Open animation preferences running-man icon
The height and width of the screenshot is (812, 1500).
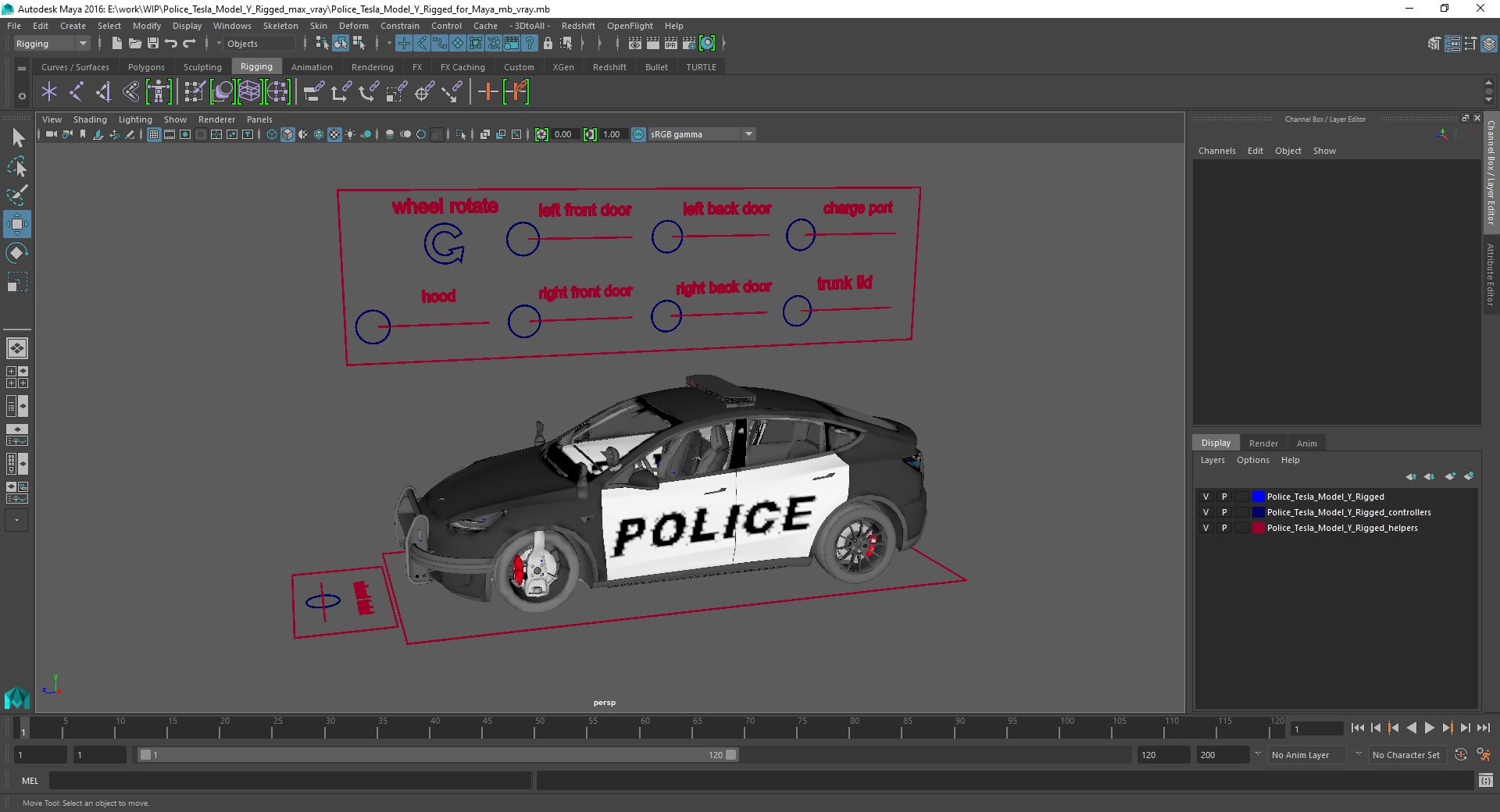pos(1484,755)
